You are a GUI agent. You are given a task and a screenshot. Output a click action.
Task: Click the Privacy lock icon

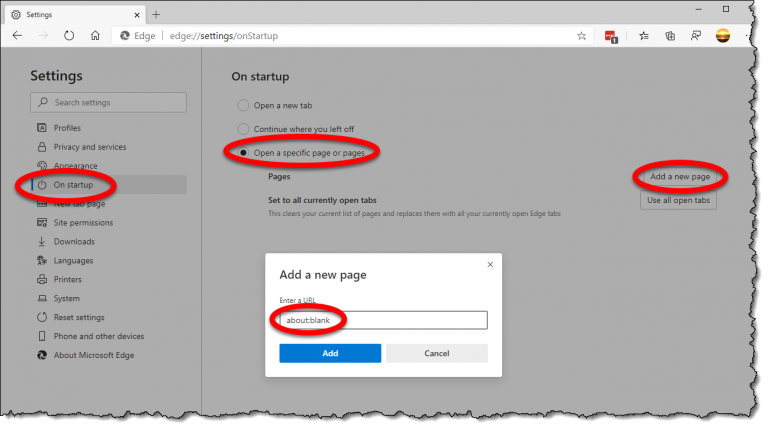42,147
